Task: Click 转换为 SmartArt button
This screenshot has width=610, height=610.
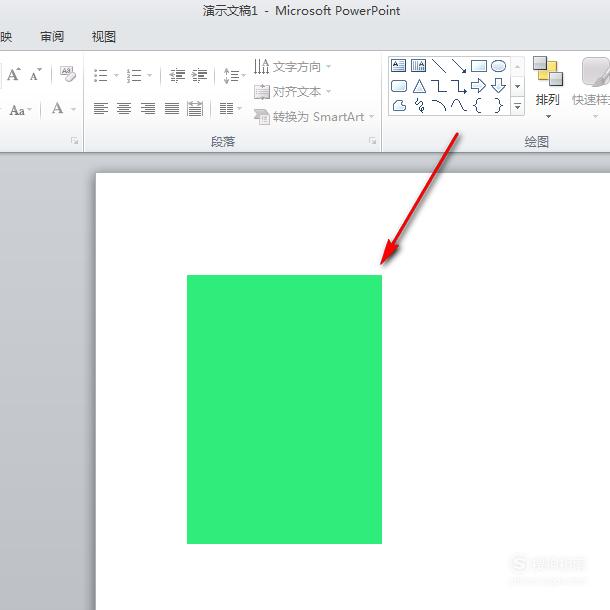Action: point(314,117)
